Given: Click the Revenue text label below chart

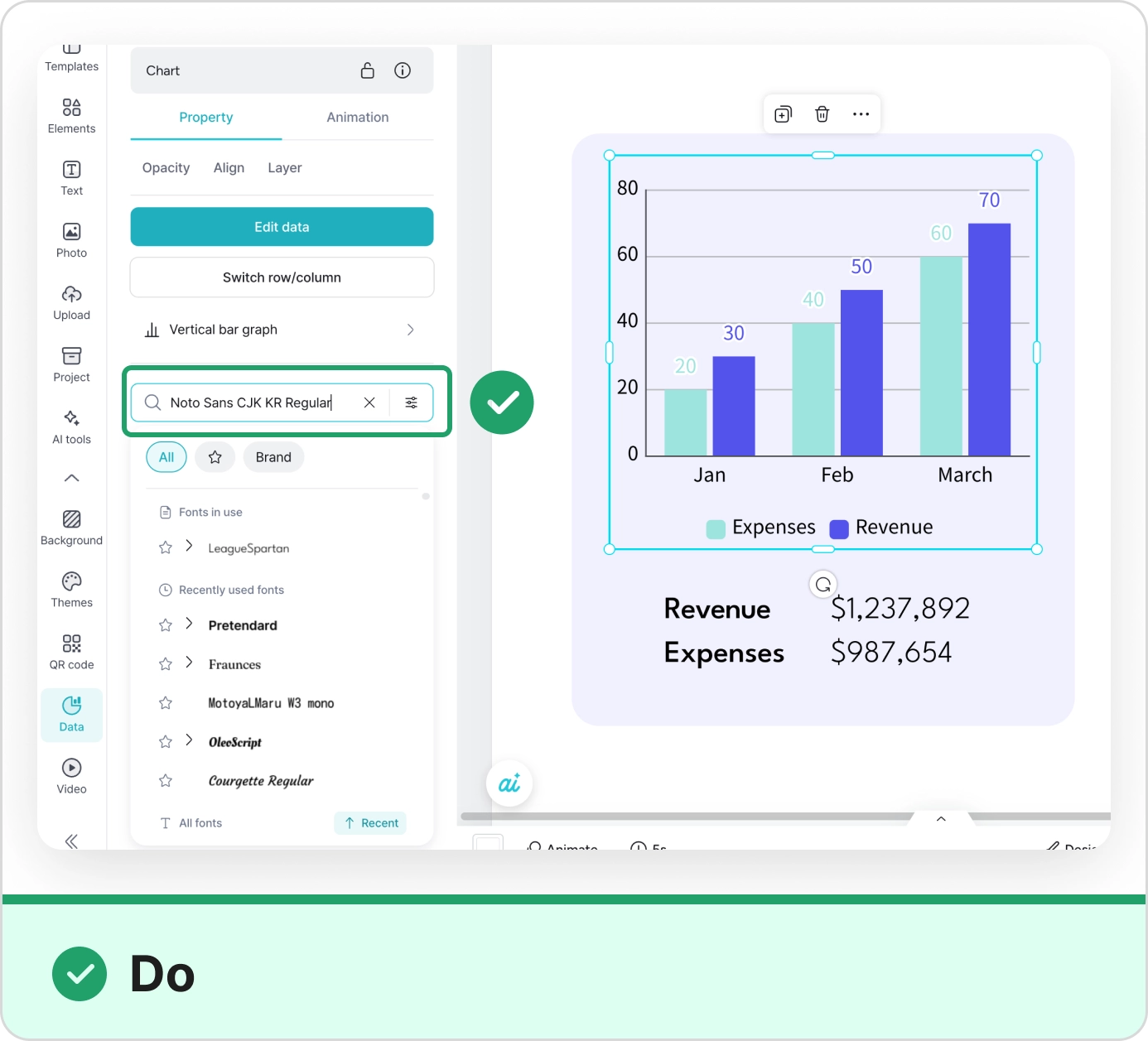Looking at the screenshot, I should [717, 610].
